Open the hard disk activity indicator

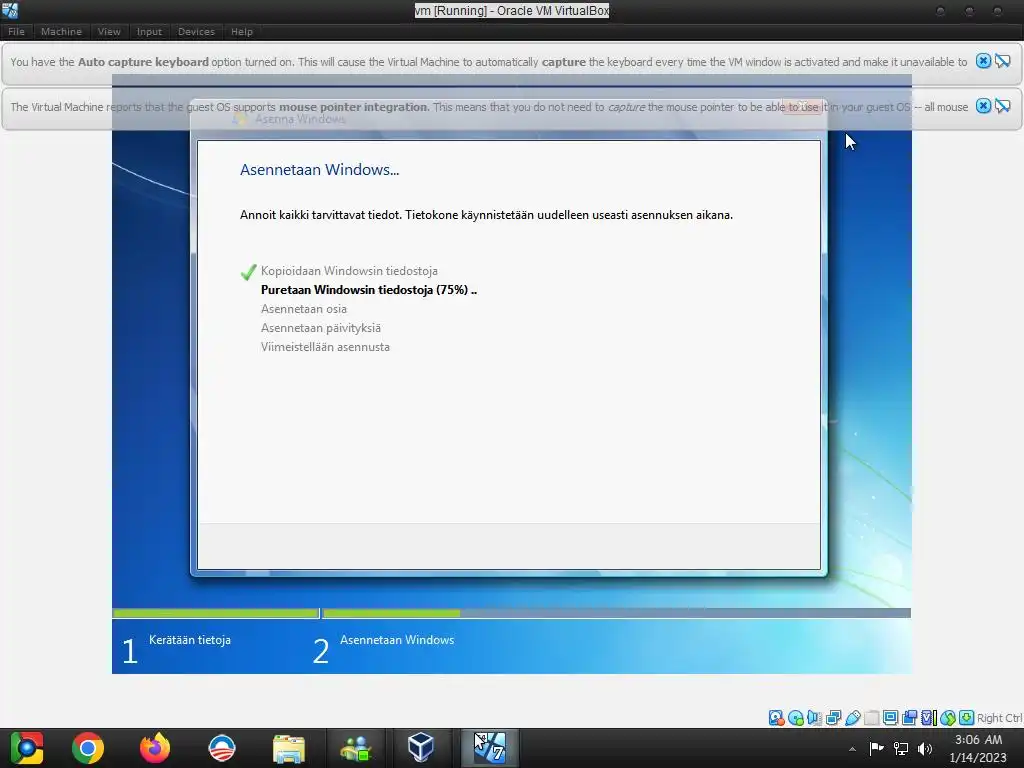tap(776, 718)
